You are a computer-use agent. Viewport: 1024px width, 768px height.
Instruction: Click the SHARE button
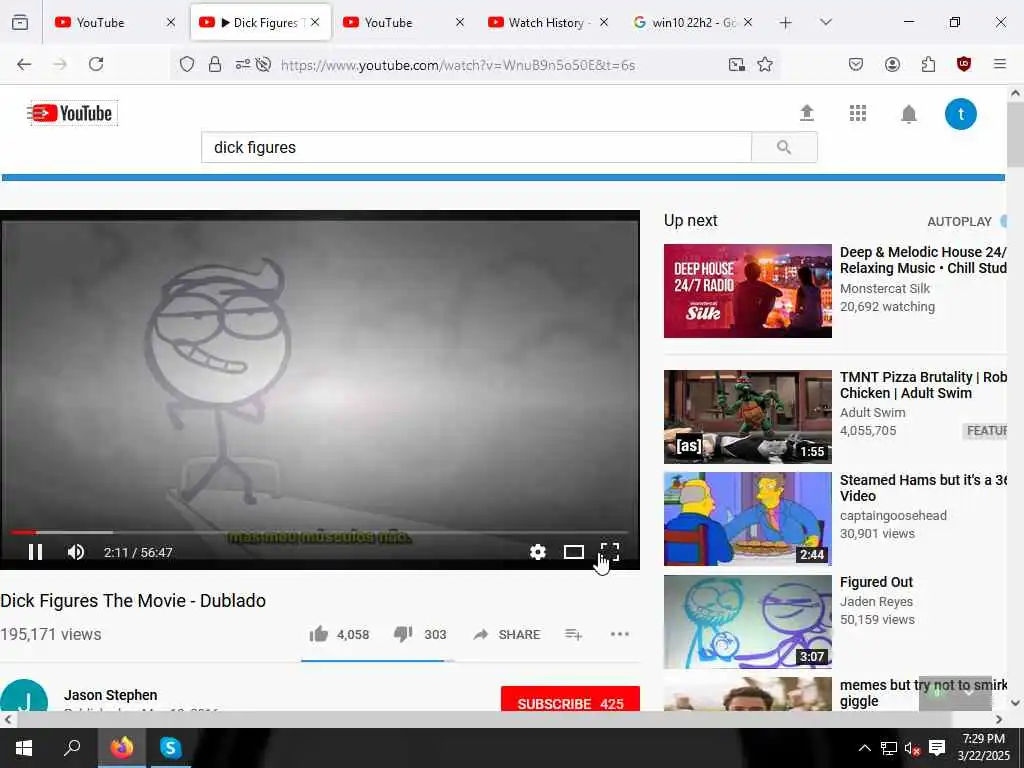pyautogui.click(x=507, y=635)
